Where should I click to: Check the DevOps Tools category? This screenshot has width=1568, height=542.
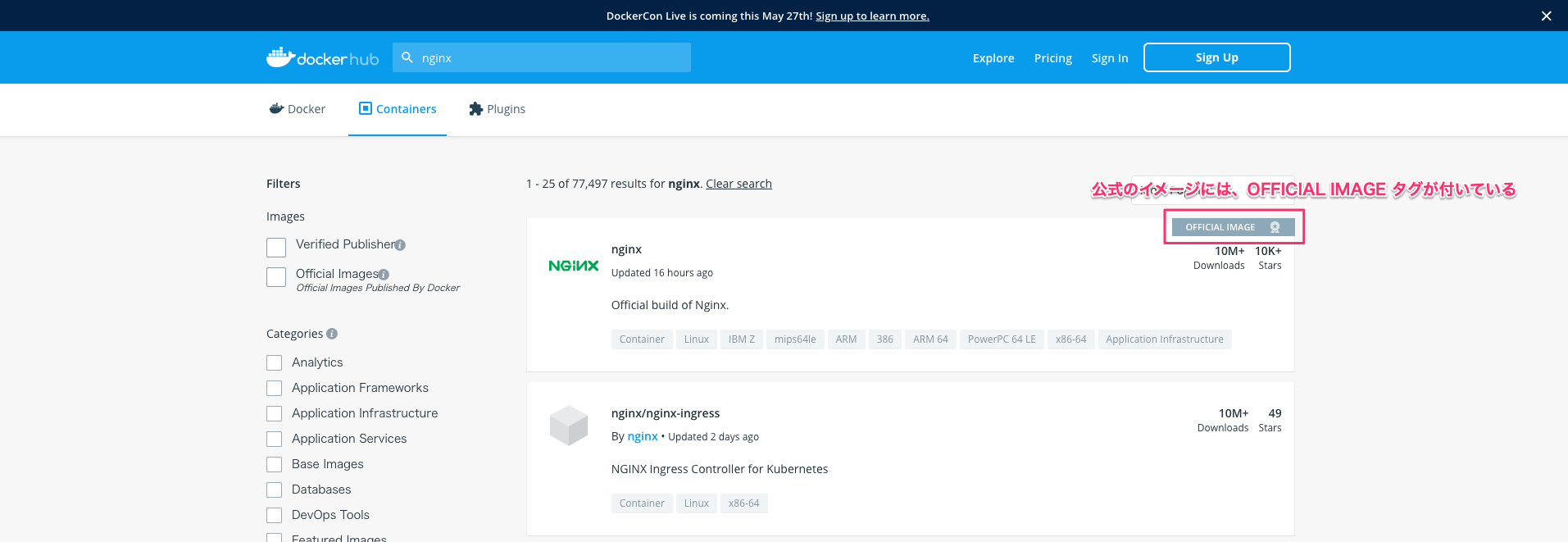point(275,515)
